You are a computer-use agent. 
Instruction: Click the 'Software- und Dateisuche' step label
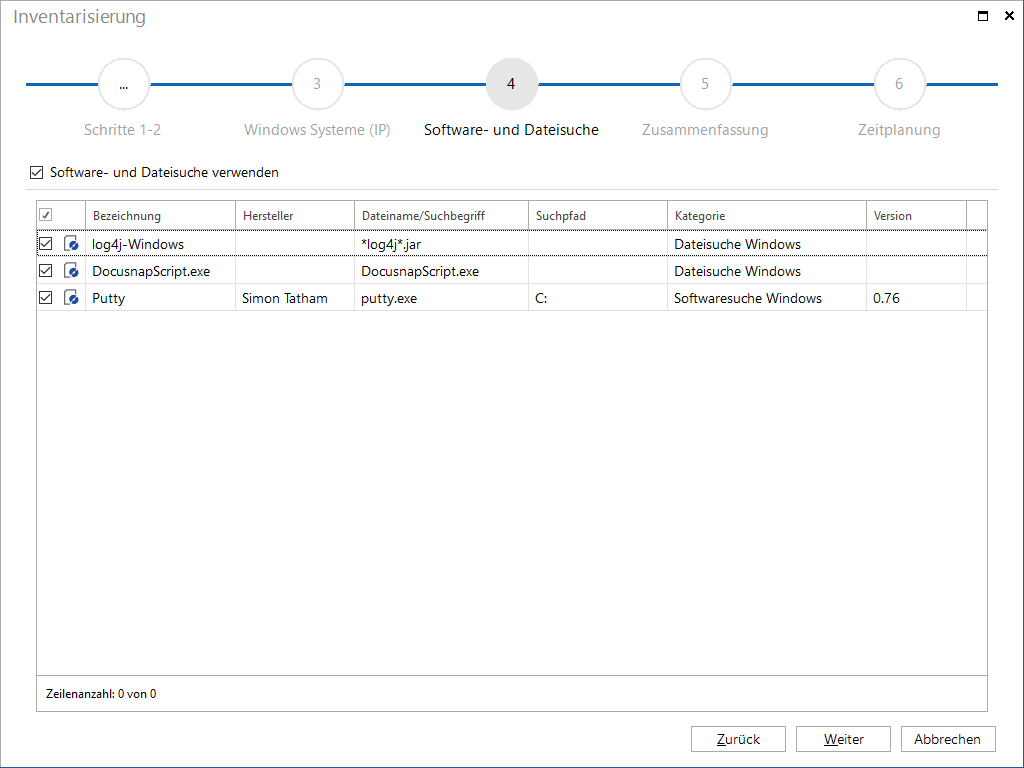(x=511, y=130)
